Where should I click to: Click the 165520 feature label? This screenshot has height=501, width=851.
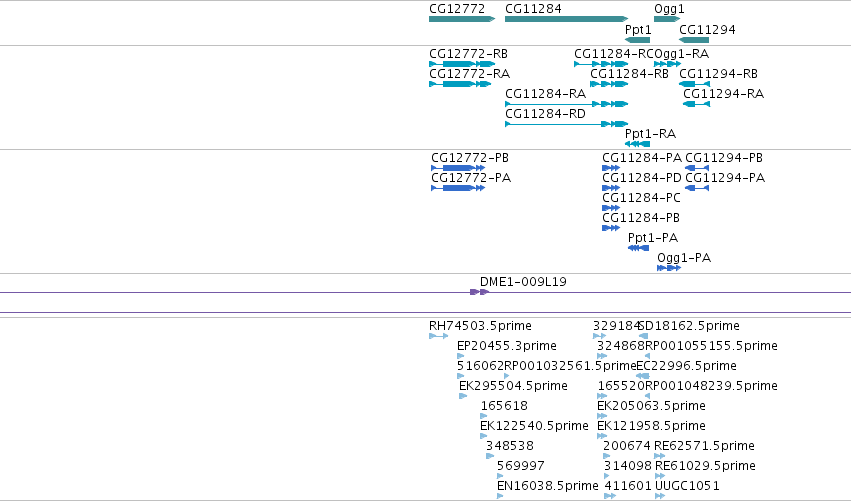click(621, 386)
